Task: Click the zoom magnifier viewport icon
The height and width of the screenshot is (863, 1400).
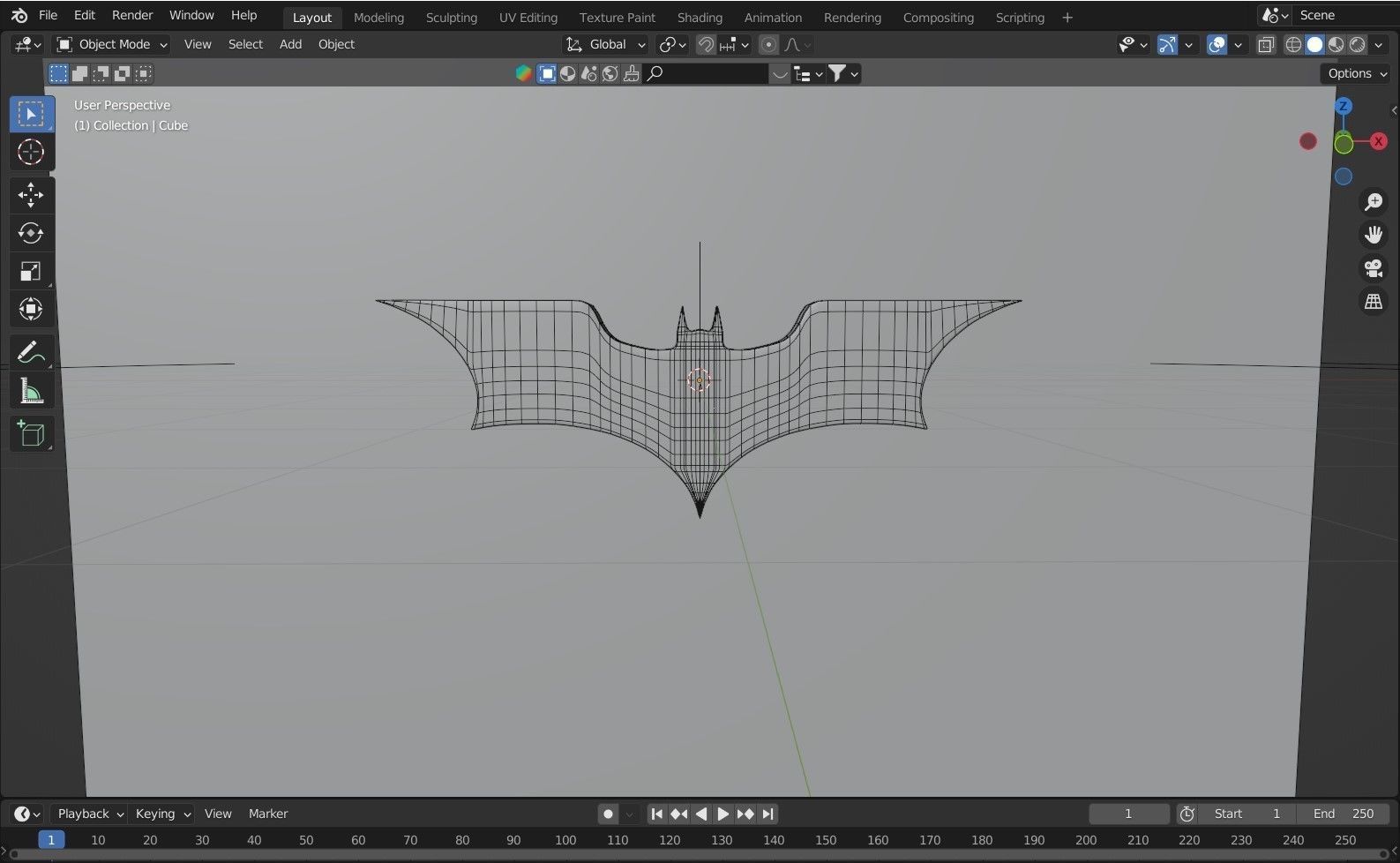Action: (1374, 202)
